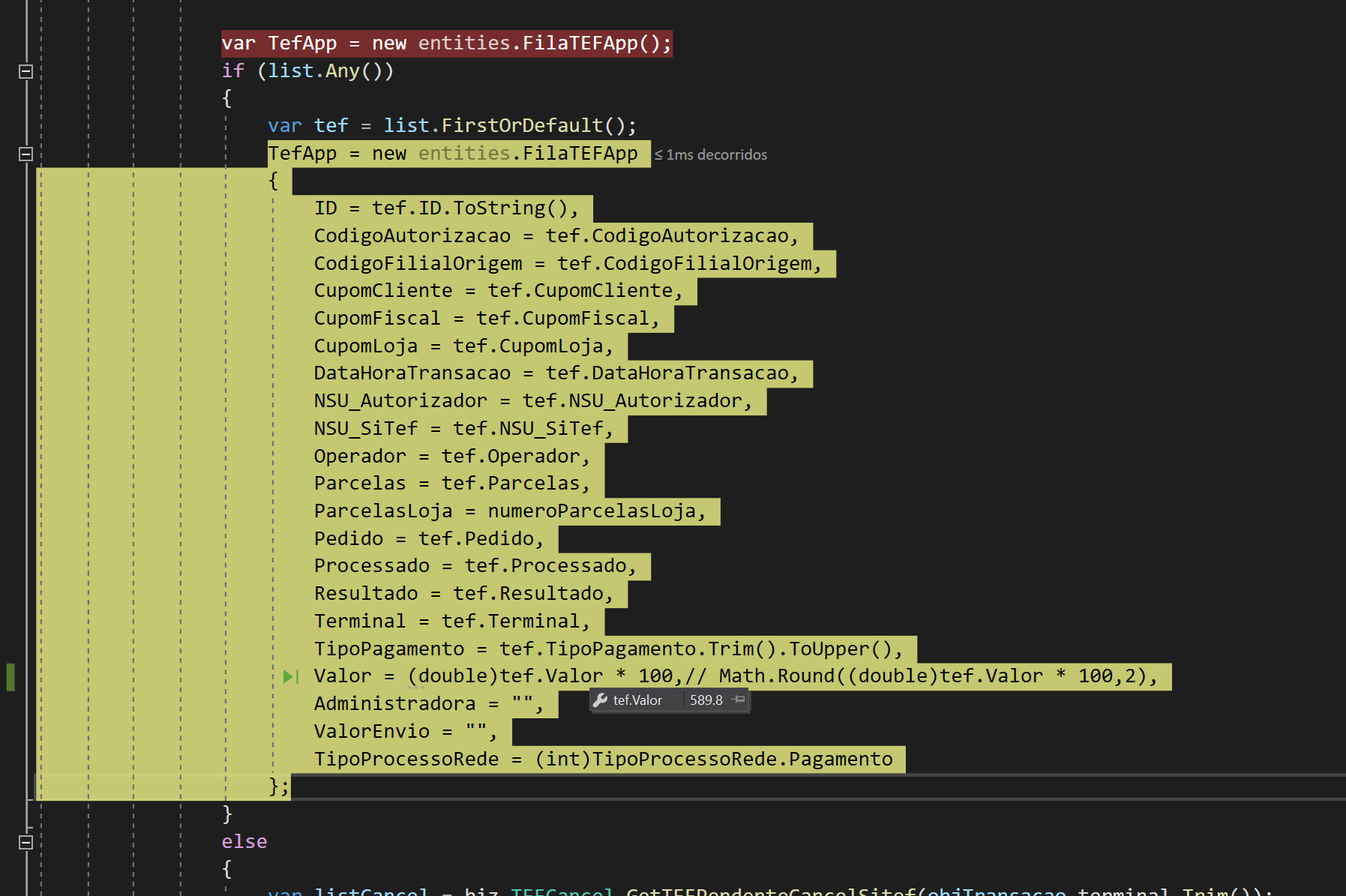Pin the tef.Valor data tip
Screen dimensions: 1346x896
tap(739, 700)
